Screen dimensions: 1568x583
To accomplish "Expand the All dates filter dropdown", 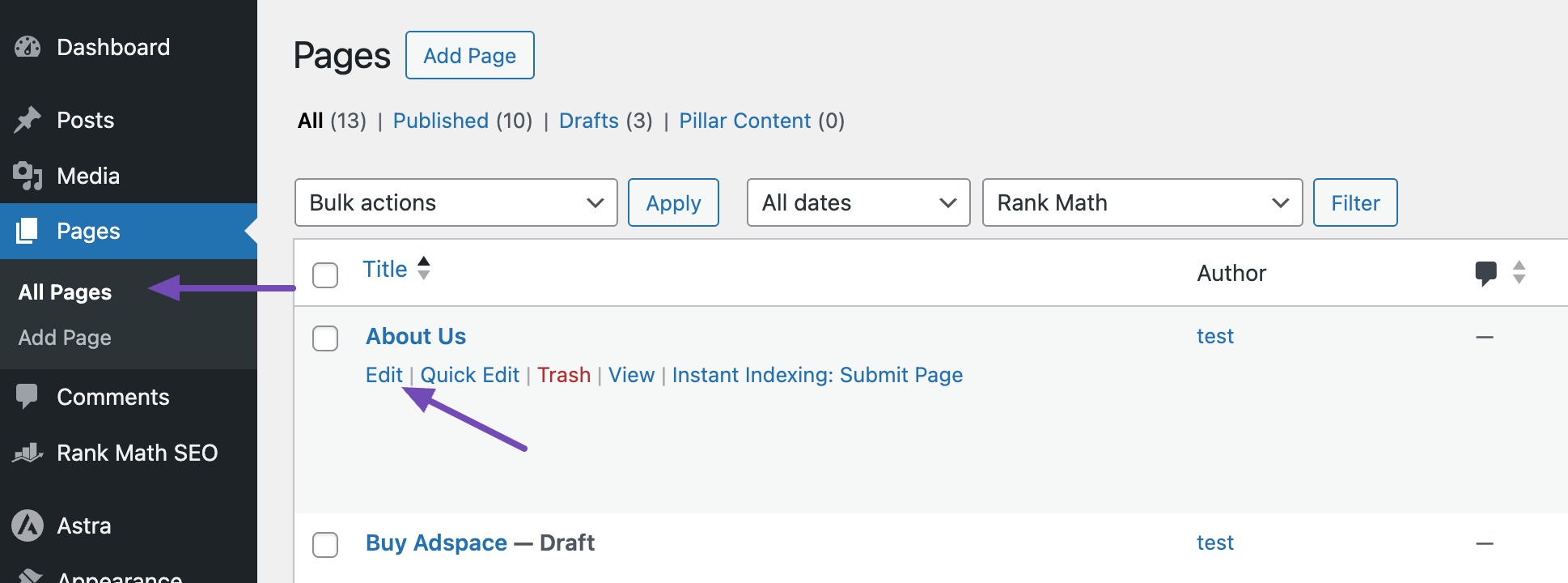I will (858, 202).
